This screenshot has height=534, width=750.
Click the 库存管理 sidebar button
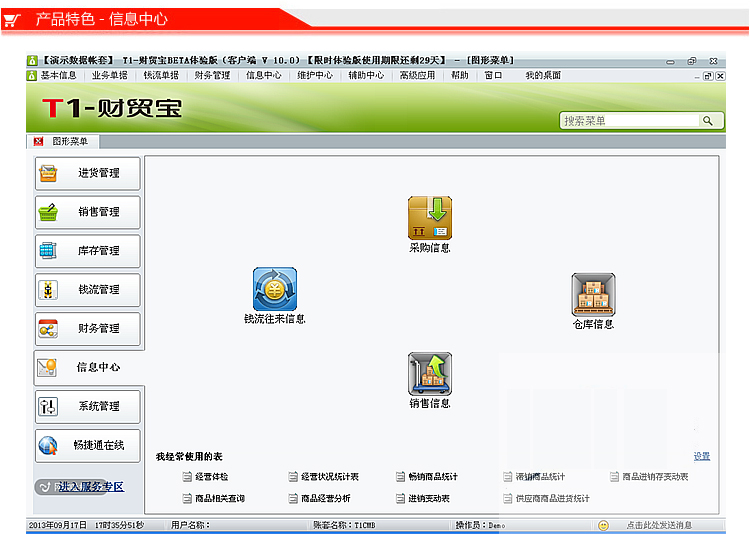88,251
